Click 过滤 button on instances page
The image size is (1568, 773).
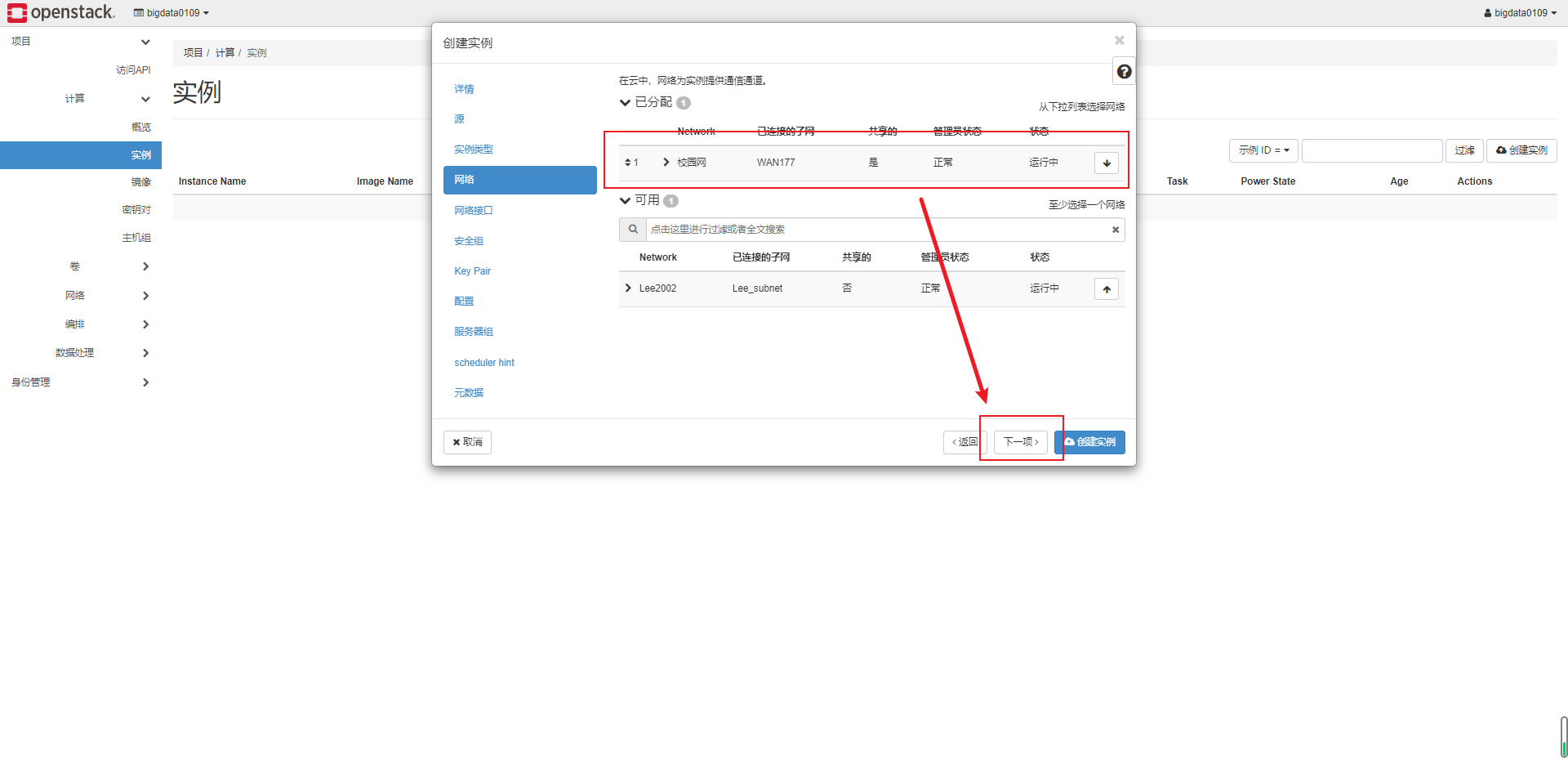(x=1464, y=150)
